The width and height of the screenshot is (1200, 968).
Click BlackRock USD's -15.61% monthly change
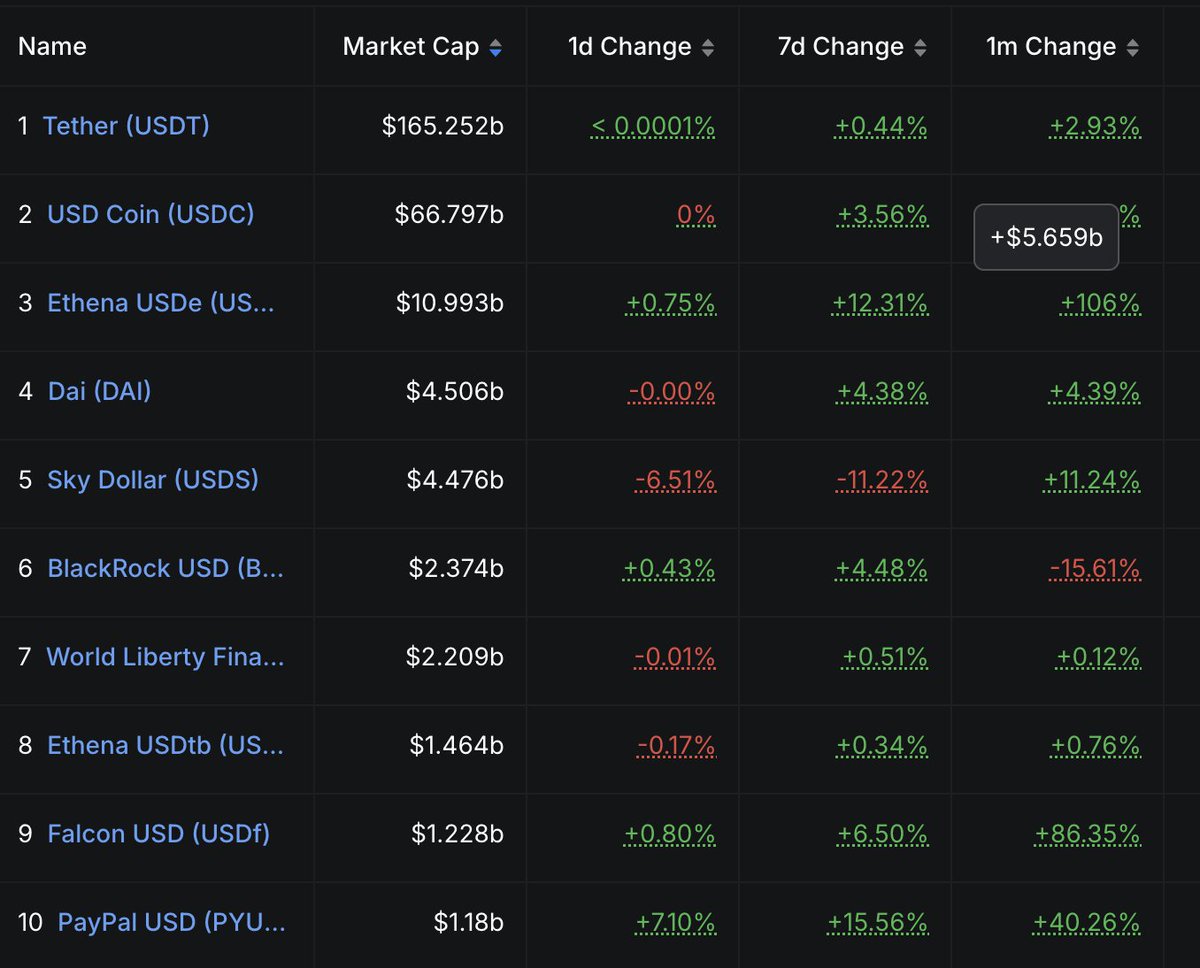tap(1094, 569)
